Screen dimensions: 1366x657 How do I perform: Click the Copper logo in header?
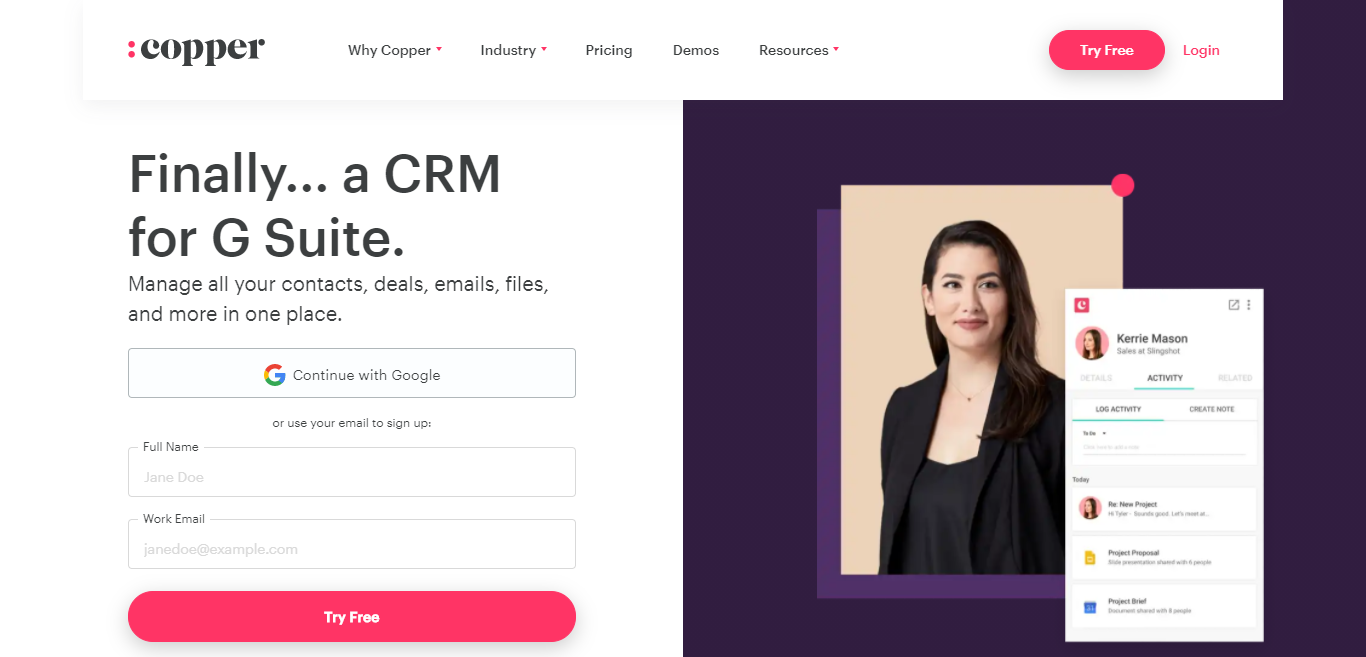(196, 50)
